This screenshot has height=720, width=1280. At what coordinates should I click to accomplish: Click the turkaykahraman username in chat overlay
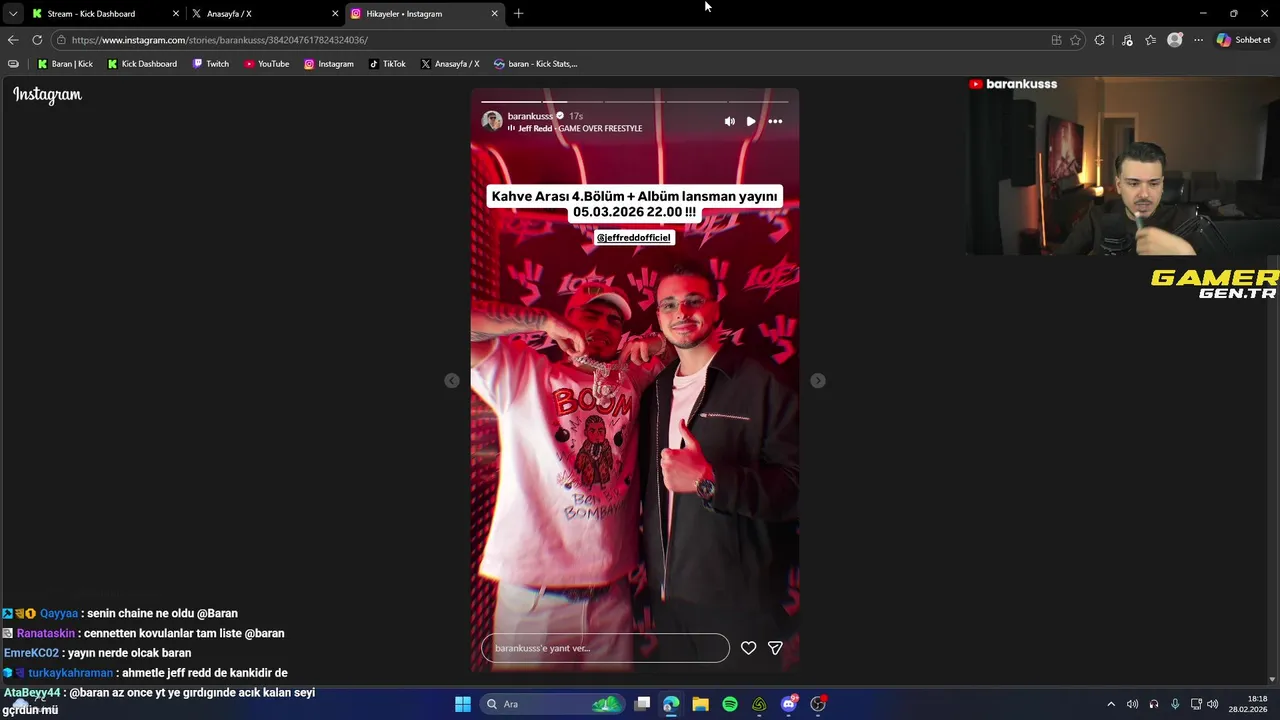tap(70, 673)
